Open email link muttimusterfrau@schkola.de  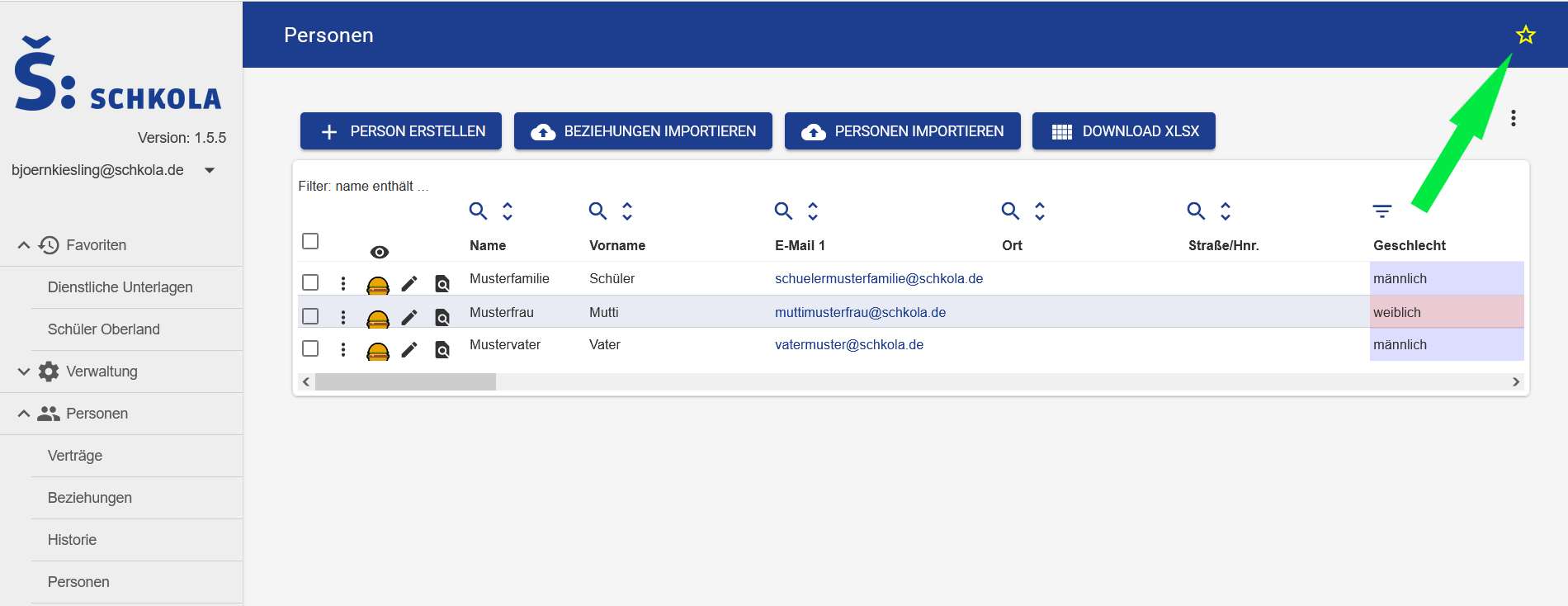click(x=860, y=313)
